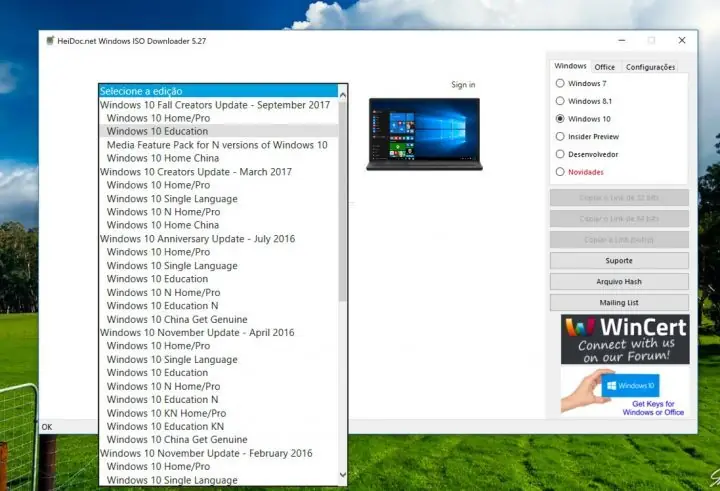Click the edition list scrollbar thumb

coord(343,201)
